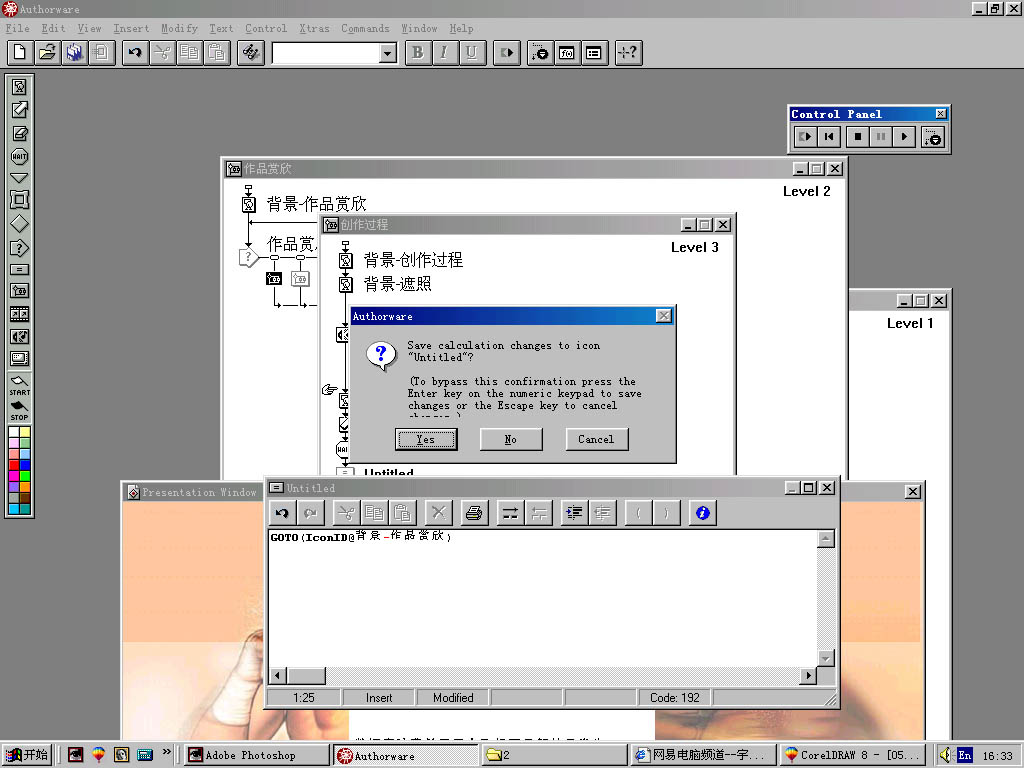Click the Save All icon in main toolbar

click(x=74, y=52)
